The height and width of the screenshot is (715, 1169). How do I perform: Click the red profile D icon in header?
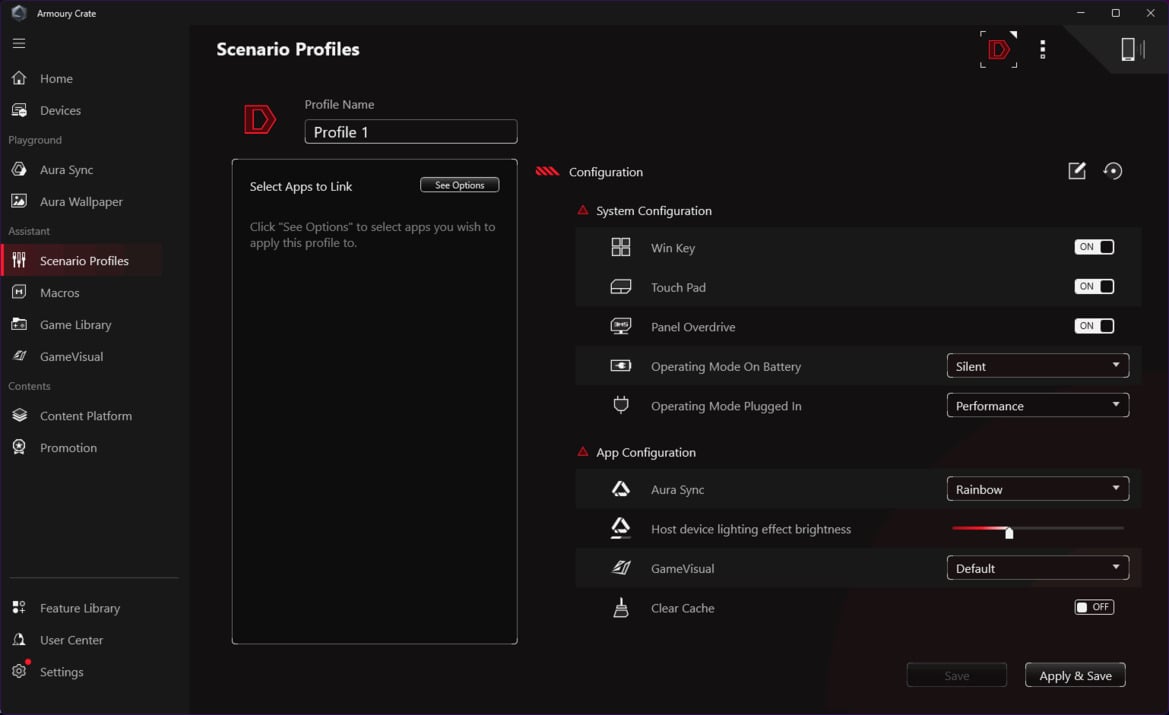click(x=998, y=49)
